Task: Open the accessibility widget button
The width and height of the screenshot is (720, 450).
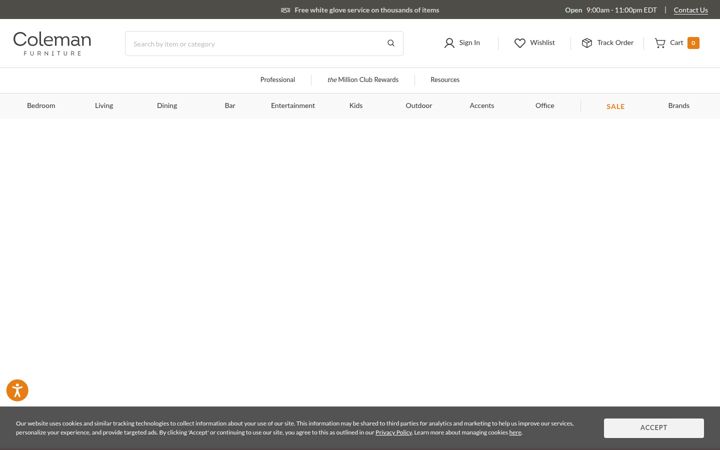Action: [x=17, y=390]
